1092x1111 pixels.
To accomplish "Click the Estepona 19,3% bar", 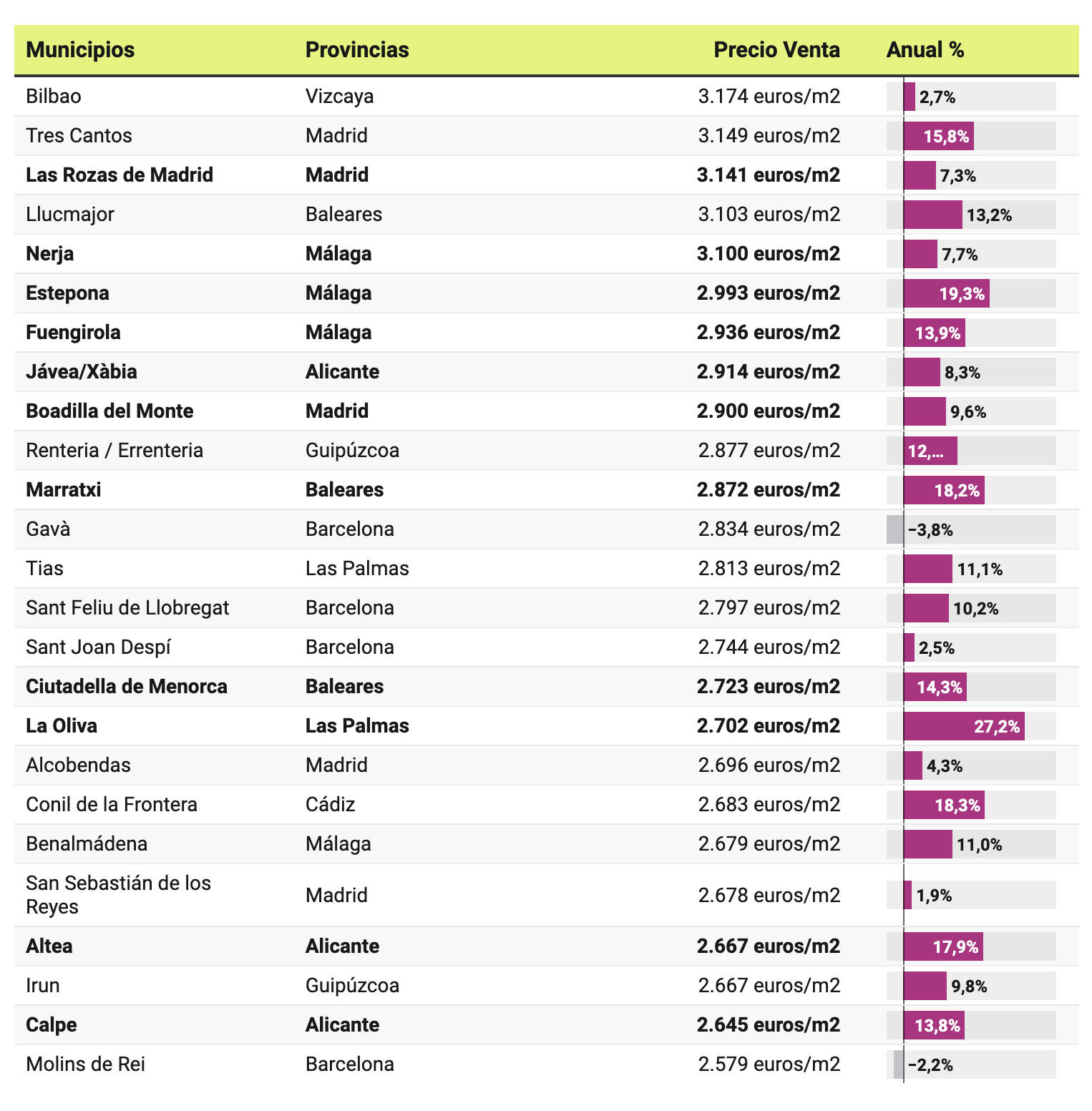I will pos(947,293).
